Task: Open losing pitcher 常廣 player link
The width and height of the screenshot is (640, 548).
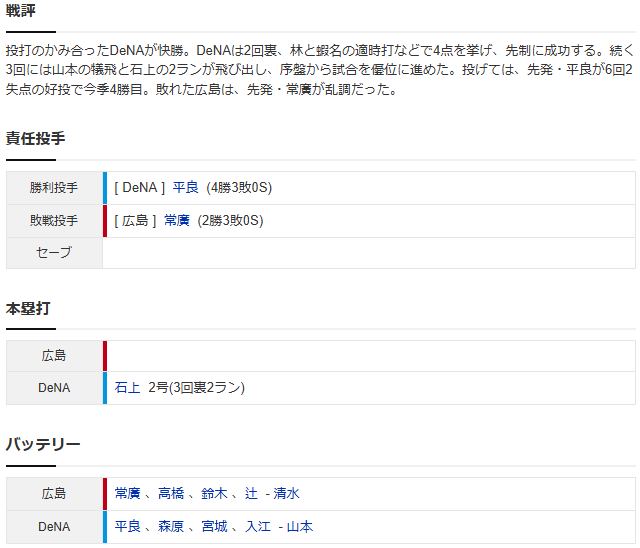Action: 177,221
